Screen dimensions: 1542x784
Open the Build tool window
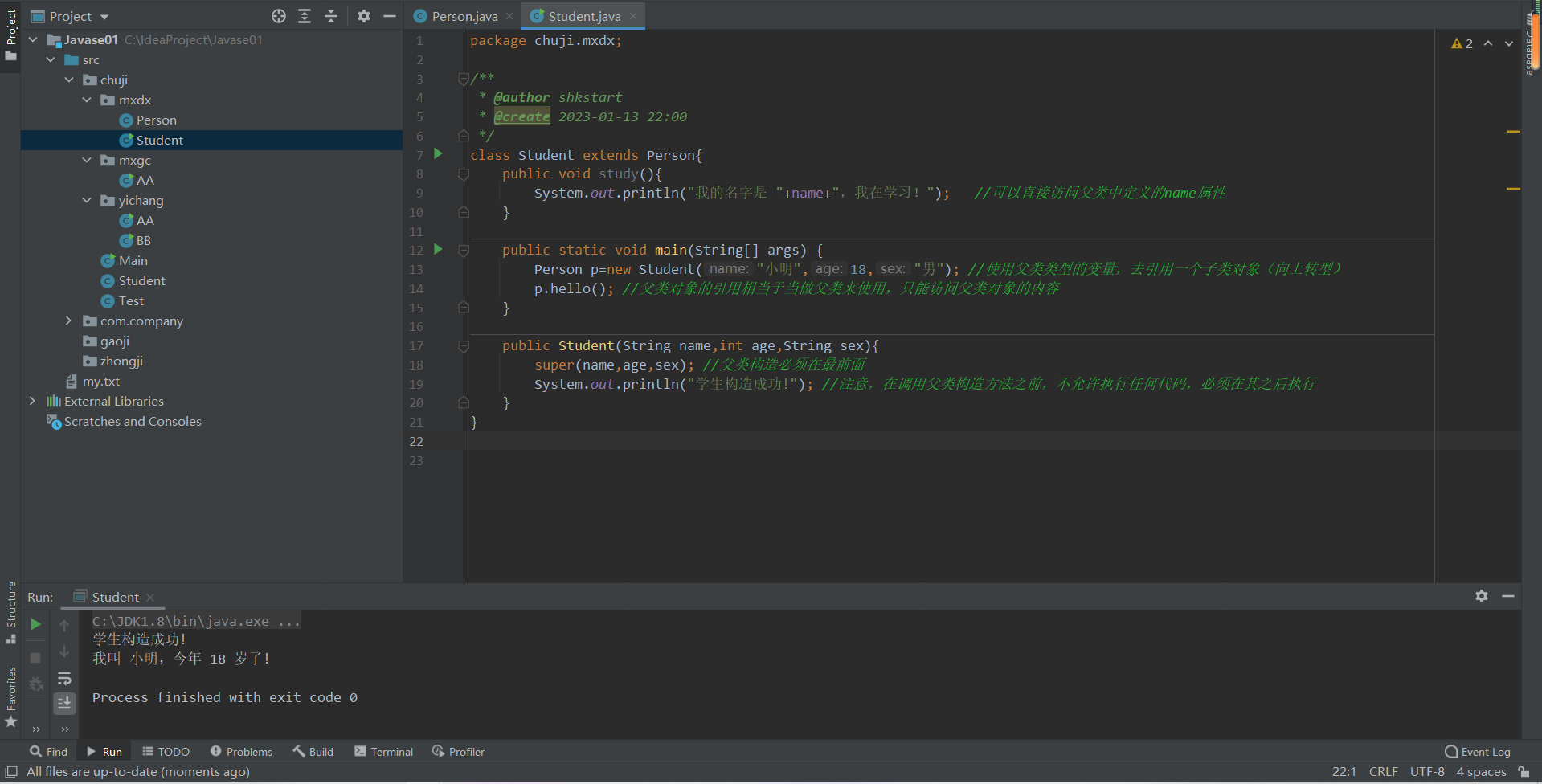313,752
